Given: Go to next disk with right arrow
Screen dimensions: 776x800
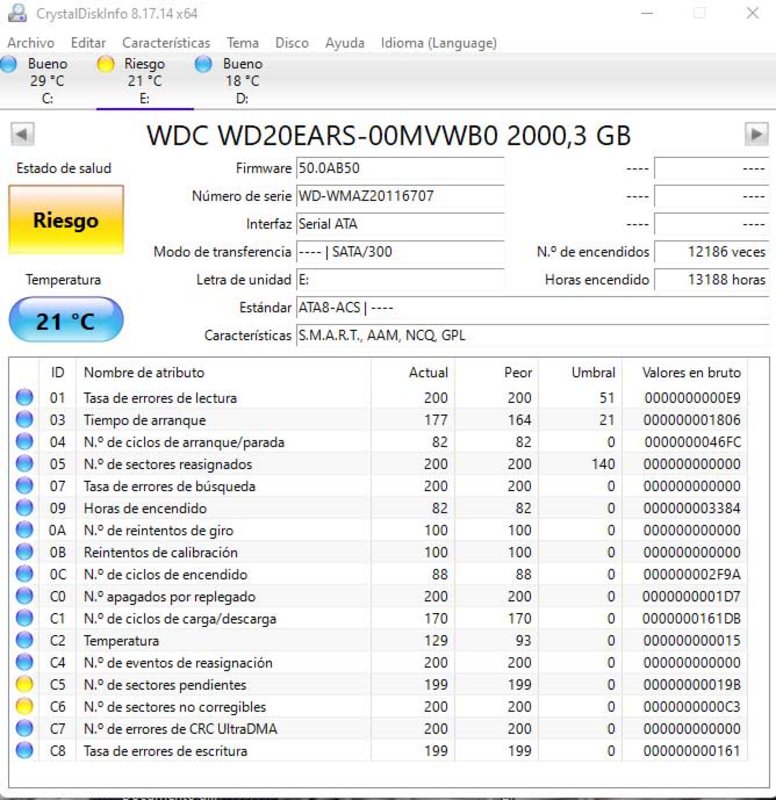Looking at the screenshot, I should click(756, 134).
